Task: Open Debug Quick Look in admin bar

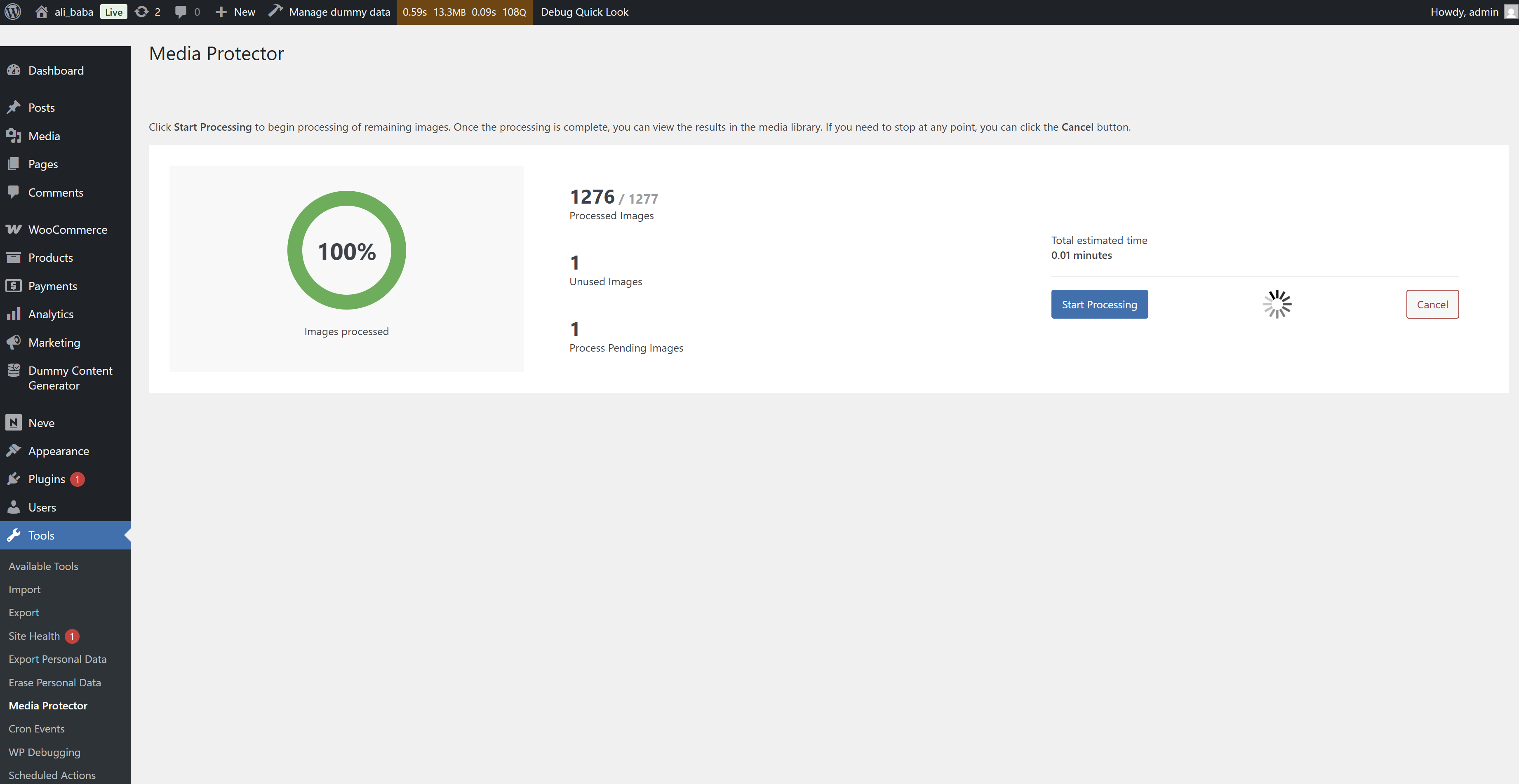Action: (x=584, y=12)
